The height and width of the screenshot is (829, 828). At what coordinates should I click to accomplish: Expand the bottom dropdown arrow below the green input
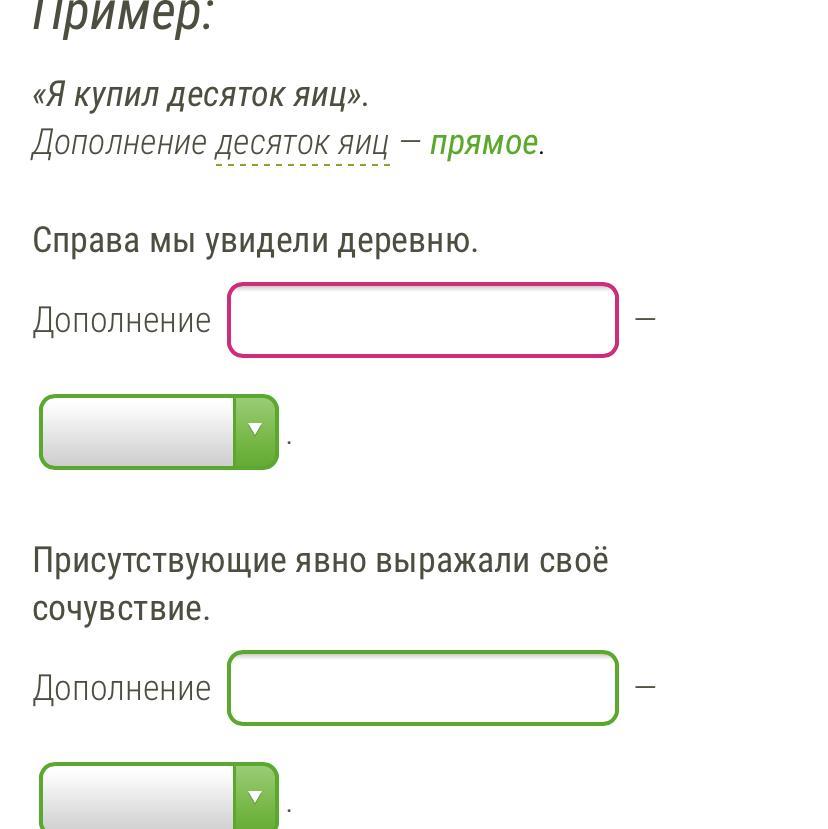point(255,798)
